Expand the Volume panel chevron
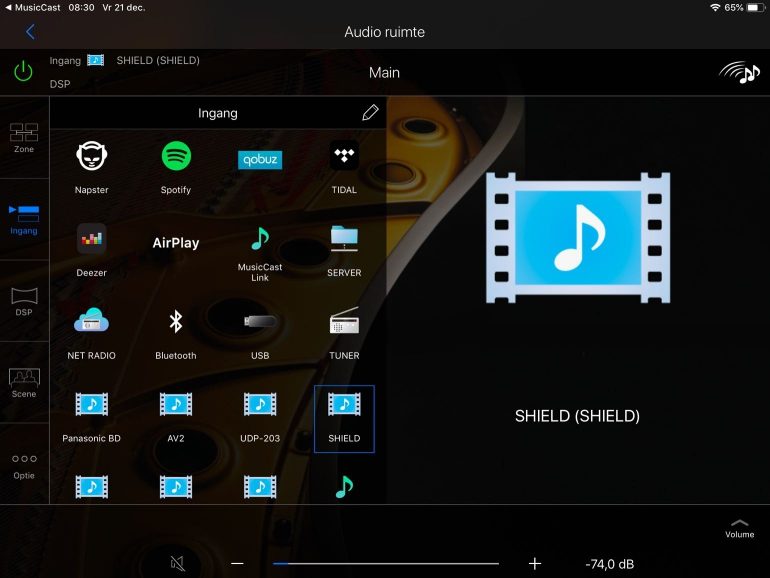Screen dimensions: 770x578 (x=739, y=525)
